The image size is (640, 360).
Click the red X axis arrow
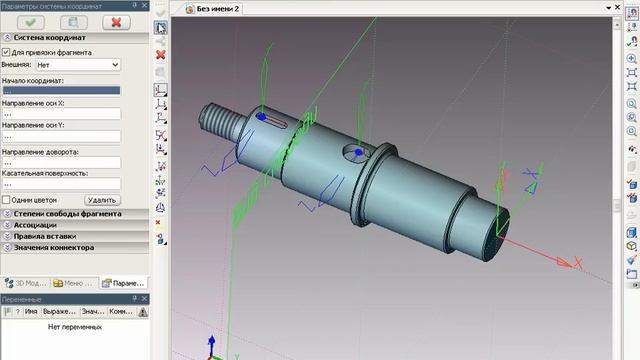[x=565, y=262]
